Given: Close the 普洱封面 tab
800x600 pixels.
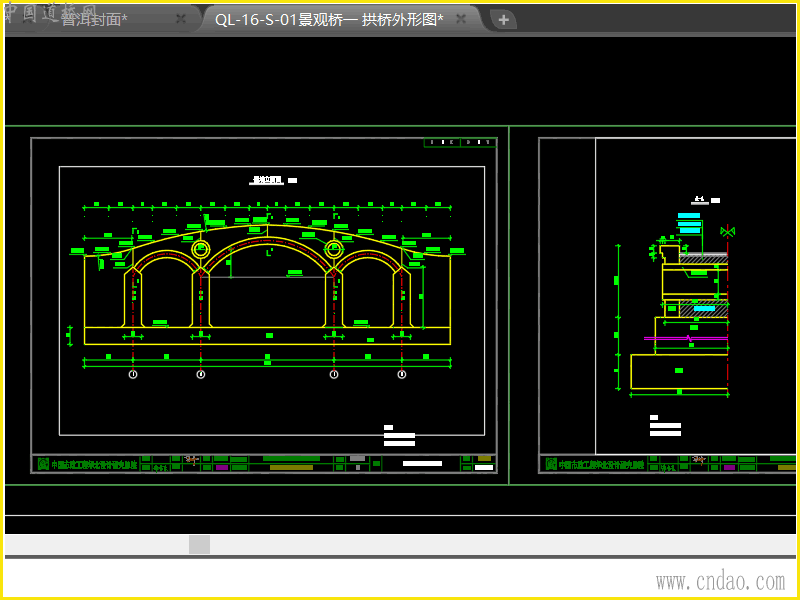Looking at the screenshot, I should click(x=180, y=19).
